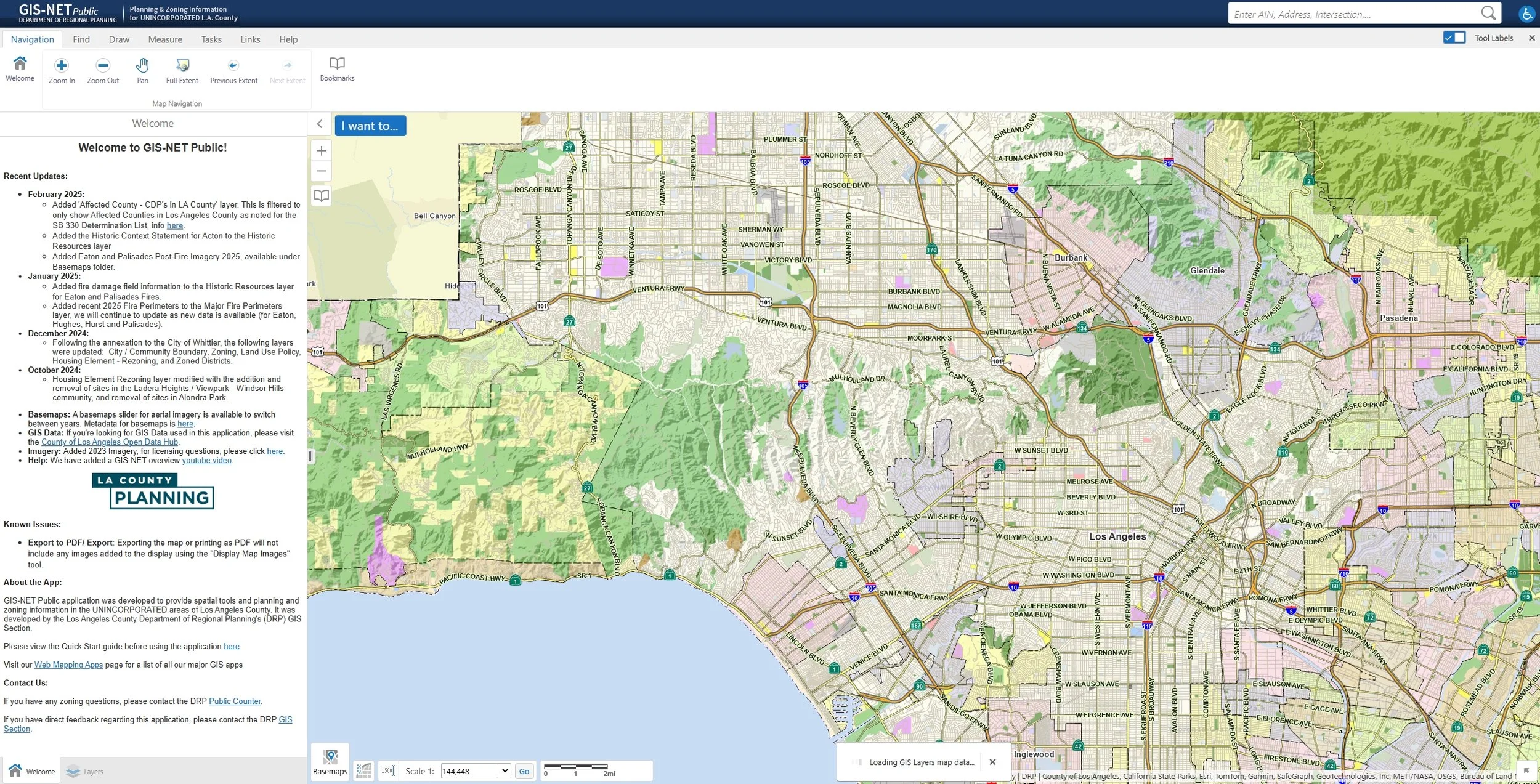
Task: Click the Zoom Out toolbar icon
Action: 103,66
